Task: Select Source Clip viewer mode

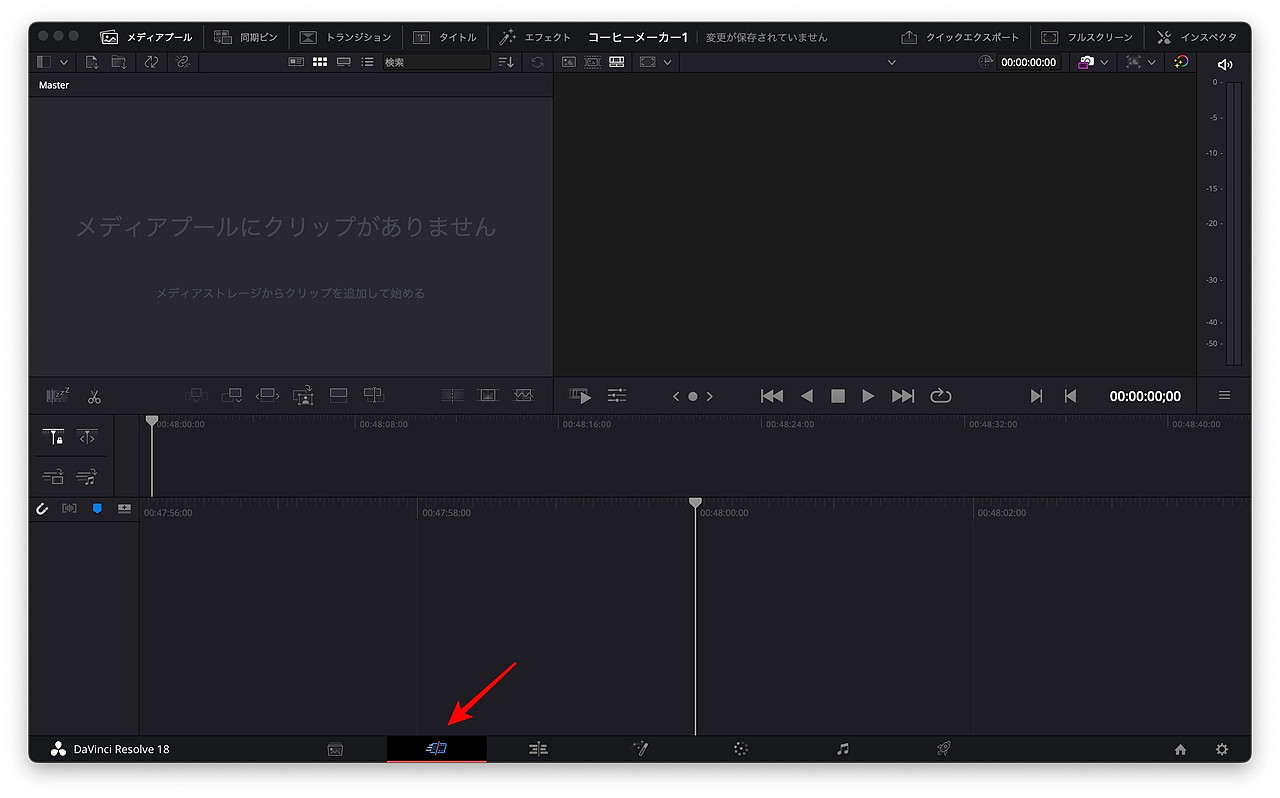Action: coord(569,62)
